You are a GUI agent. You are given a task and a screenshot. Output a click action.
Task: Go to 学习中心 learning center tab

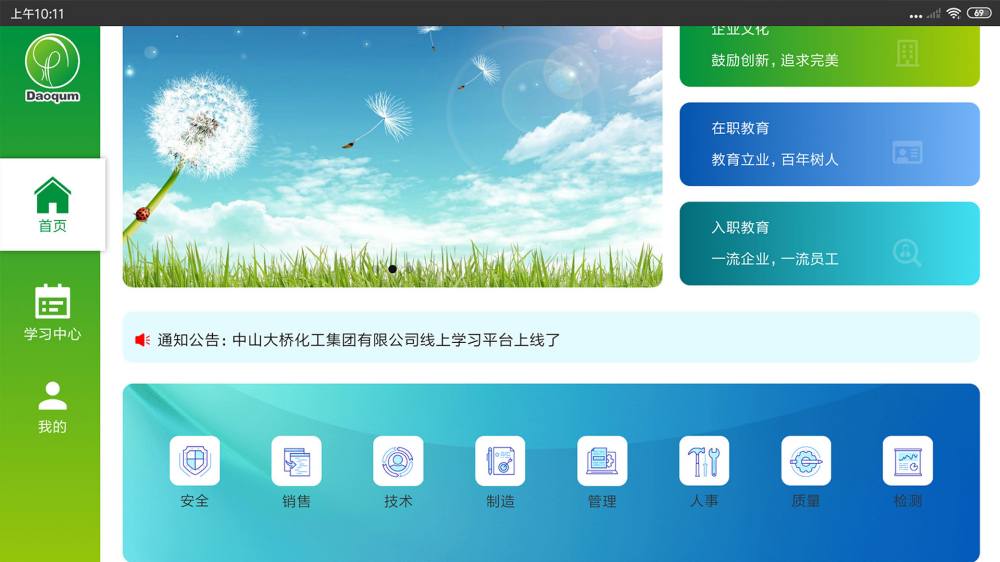click(52, 312)
